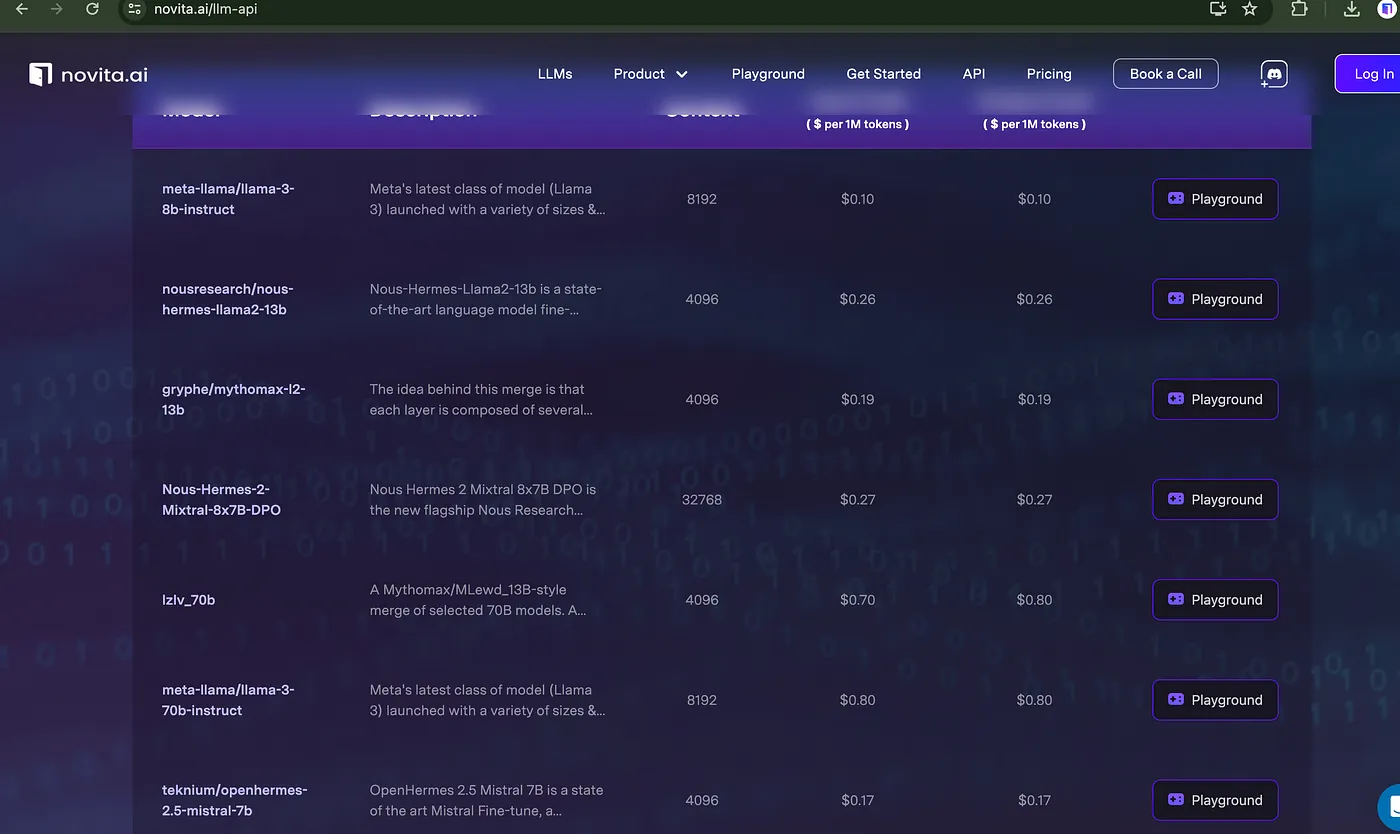Viewport: 1400px width, 834px height.
Task: Go forward in browser history
Action: tap(57, 9)
